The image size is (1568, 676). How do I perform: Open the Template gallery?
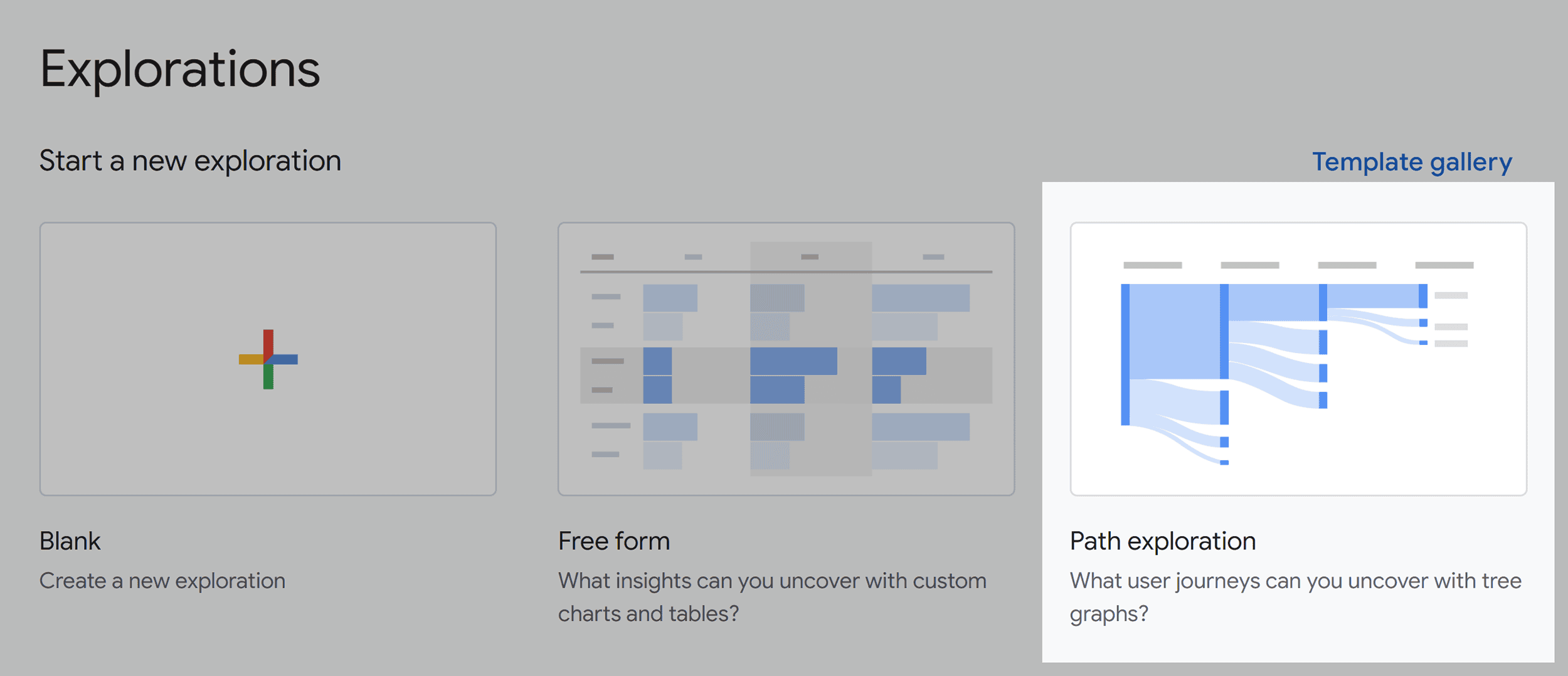pos(1412,162)
